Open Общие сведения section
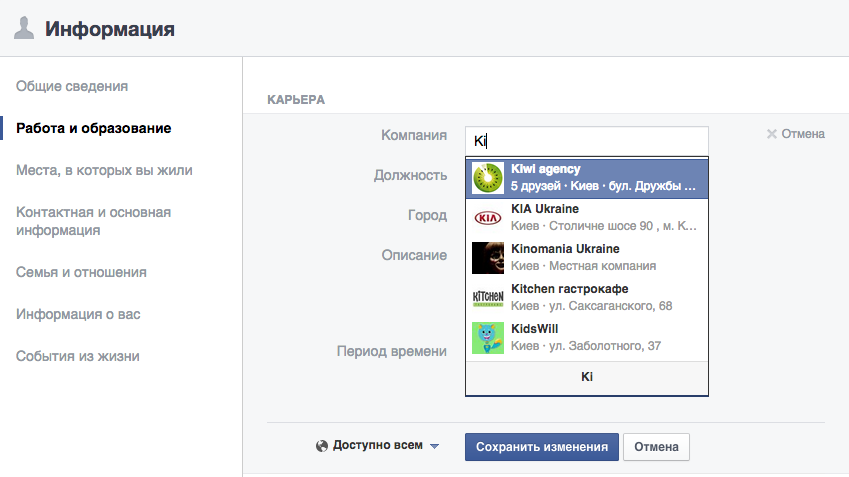Viewport: 849px width, 477px height. coord(72,86)
